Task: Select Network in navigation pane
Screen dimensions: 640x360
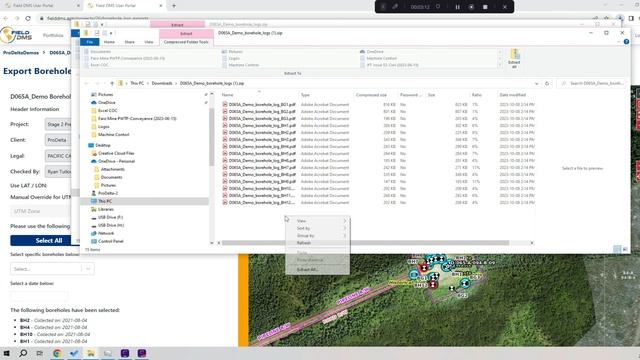Action: tap(105, 233)
